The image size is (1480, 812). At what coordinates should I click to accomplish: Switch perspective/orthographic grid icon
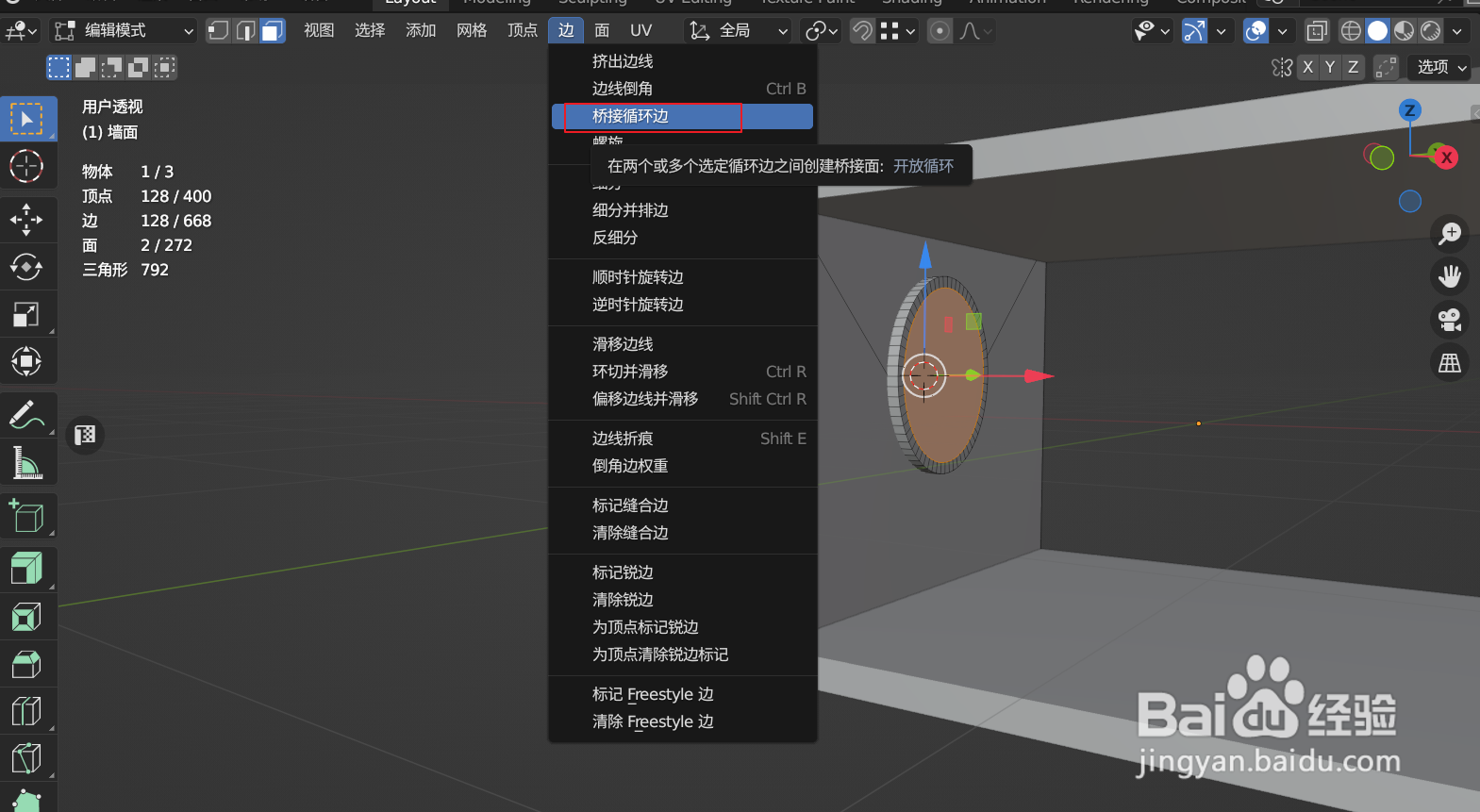(x=1450, y=363)
